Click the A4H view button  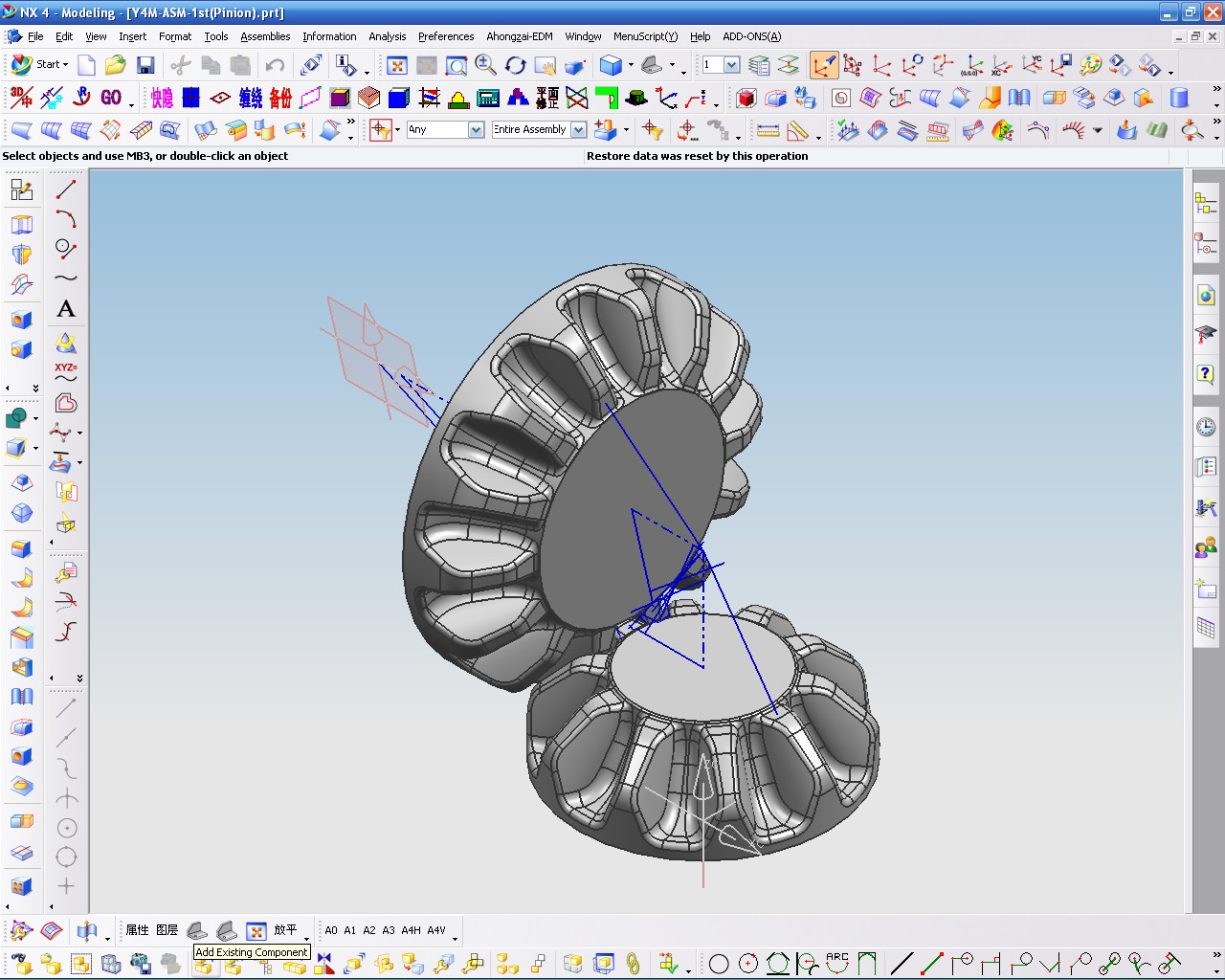(412, 930)
